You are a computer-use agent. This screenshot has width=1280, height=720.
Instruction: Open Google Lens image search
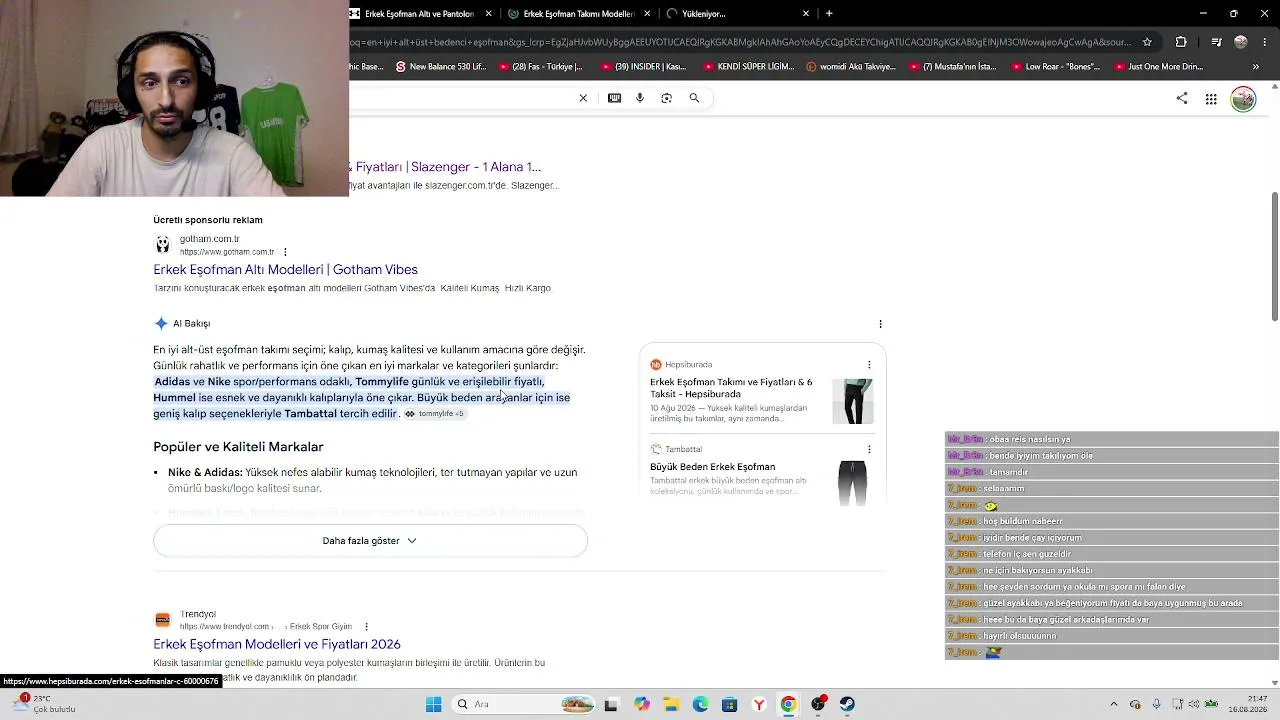(x=667, y=98)
